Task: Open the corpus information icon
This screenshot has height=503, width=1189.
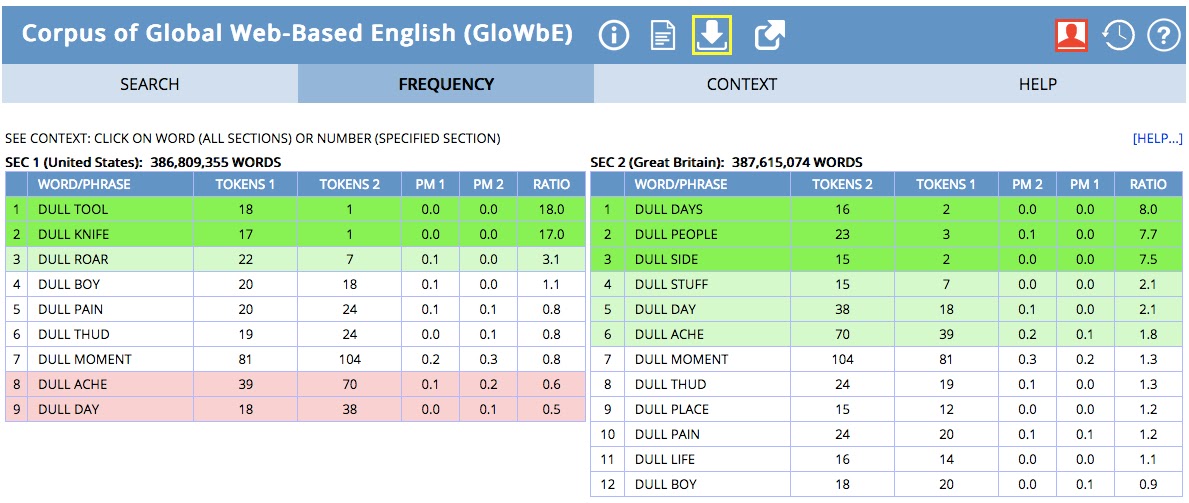Action: [614, 37]
